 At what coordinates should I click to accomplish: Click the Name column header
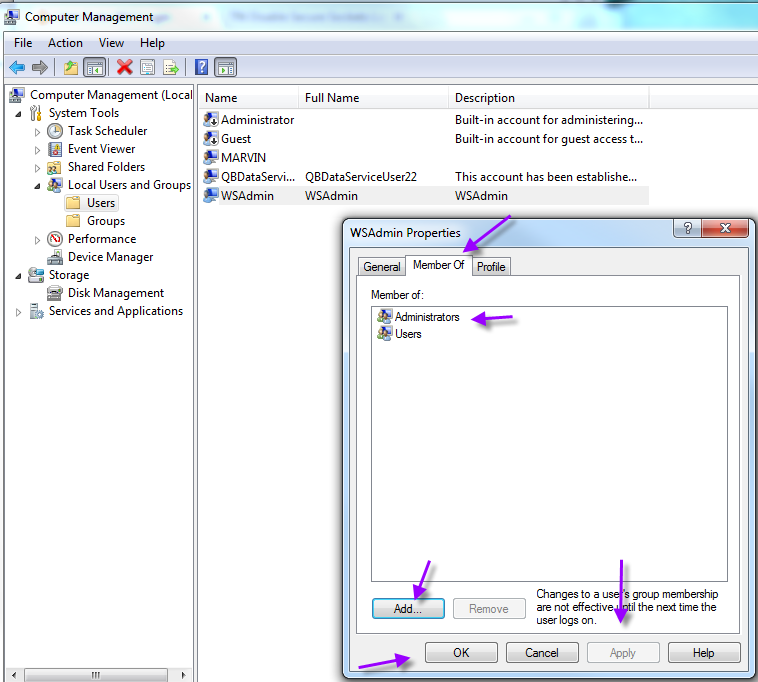point(248,98)
